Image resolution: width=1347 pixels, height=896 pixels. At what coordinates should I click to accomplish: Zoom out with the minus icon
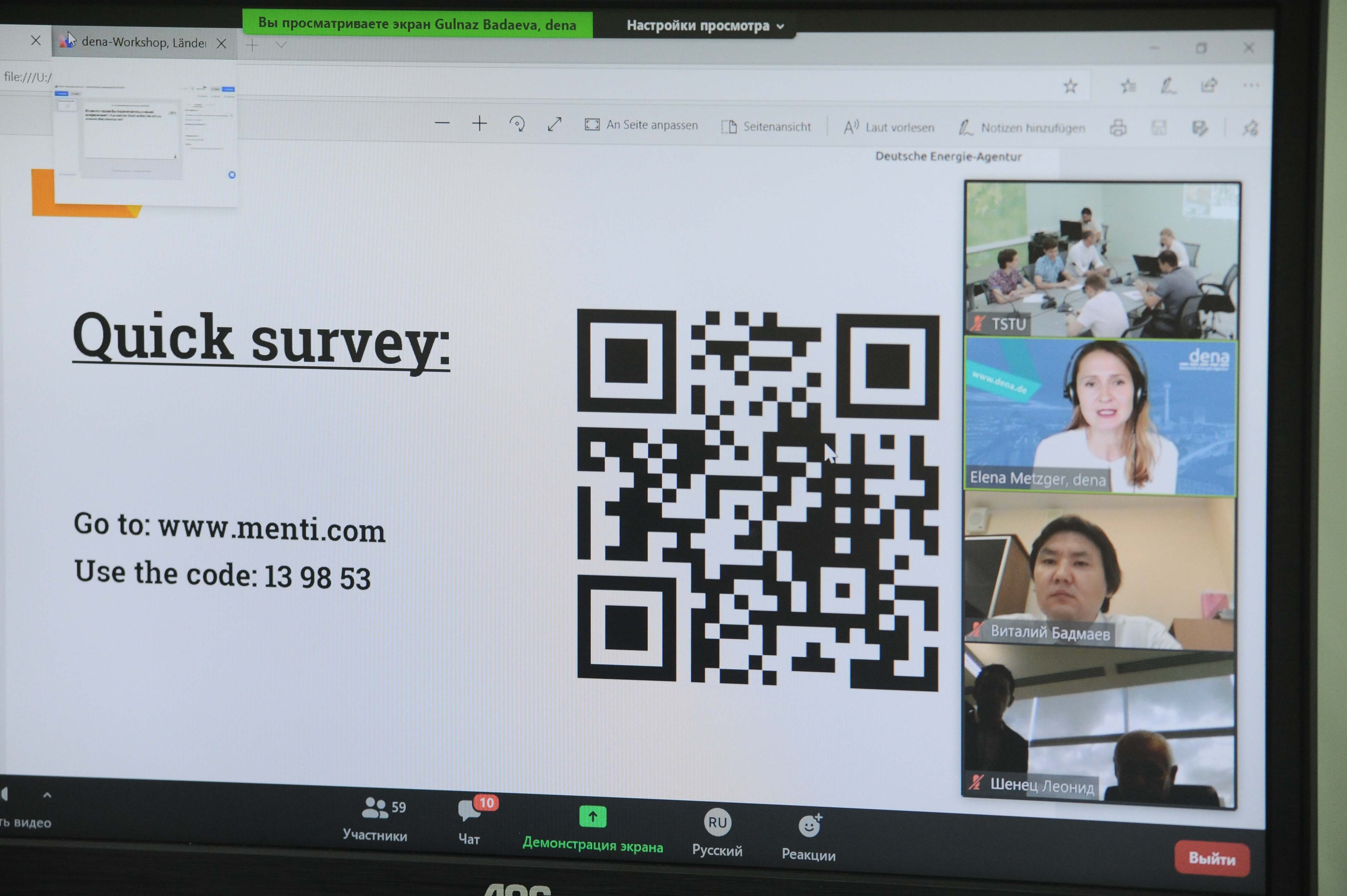442,123
